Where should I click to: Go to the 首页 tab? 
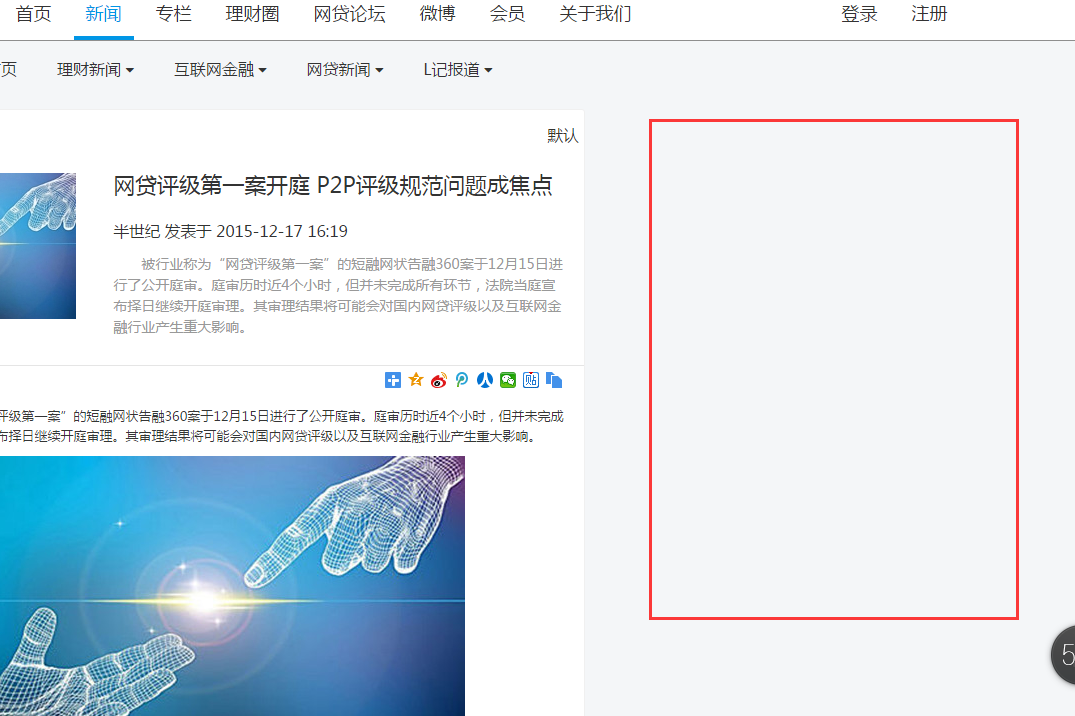pos(33,14)
